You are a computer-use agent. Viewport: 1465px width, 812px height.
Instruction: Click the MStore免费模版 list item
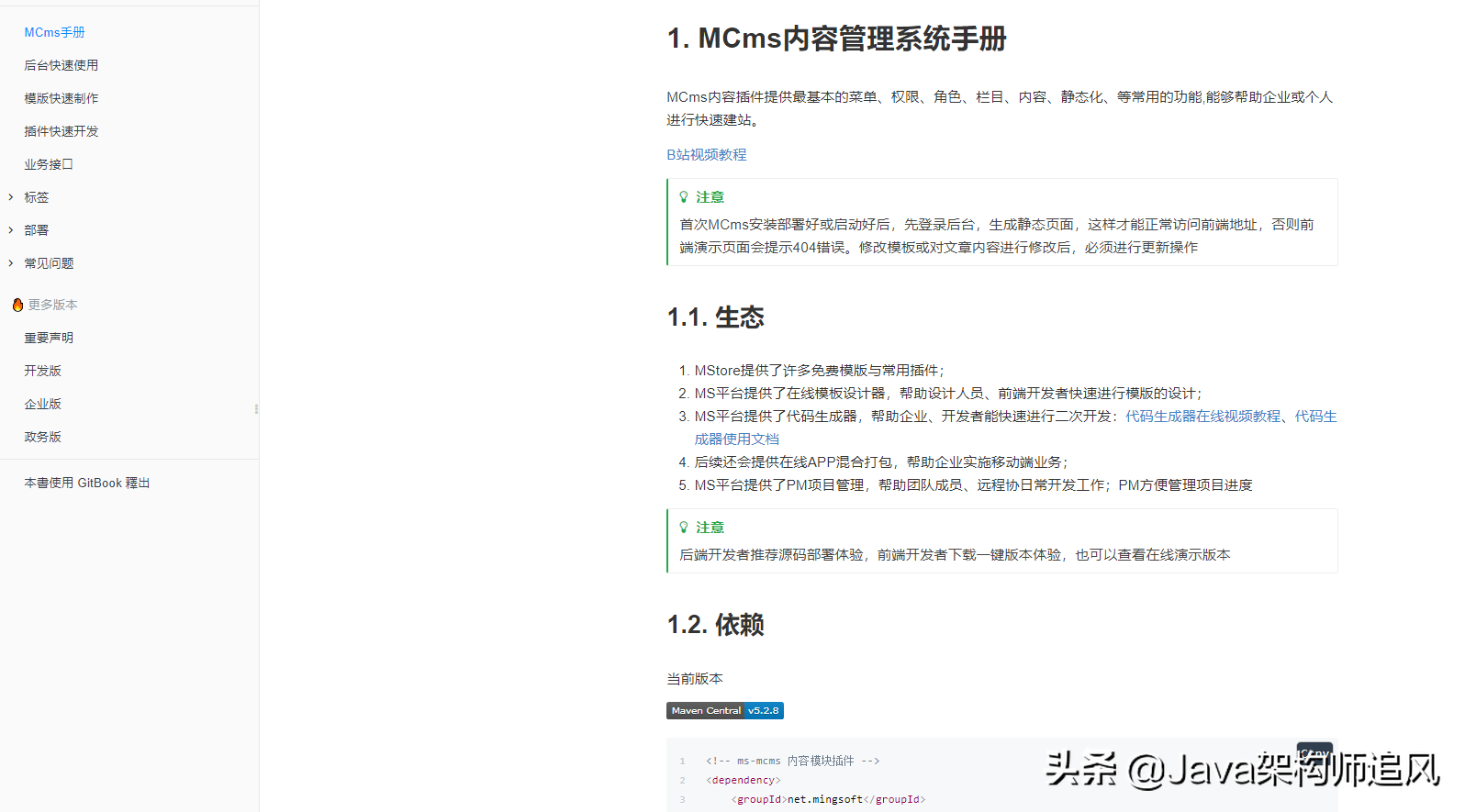(x=819, y=371)
